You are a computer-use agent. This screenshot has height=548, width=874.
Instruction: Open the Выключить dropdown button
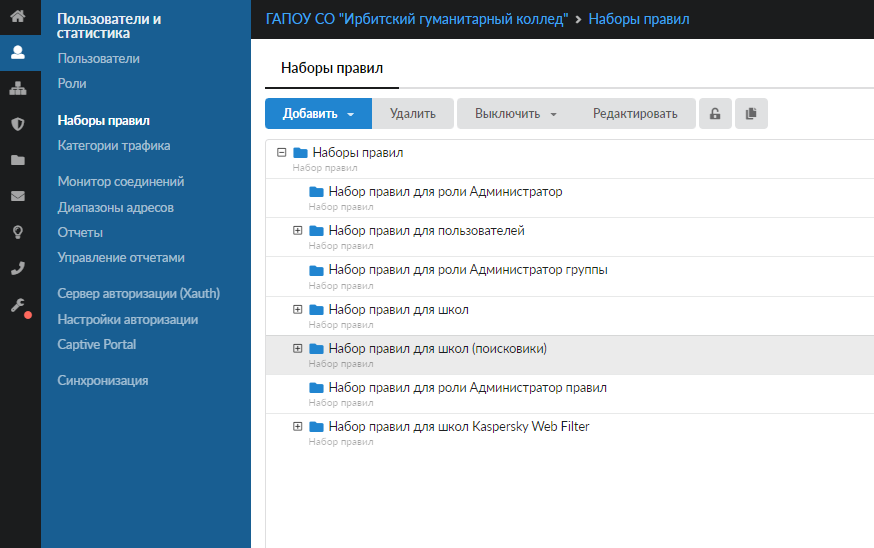tap(516, 114)
